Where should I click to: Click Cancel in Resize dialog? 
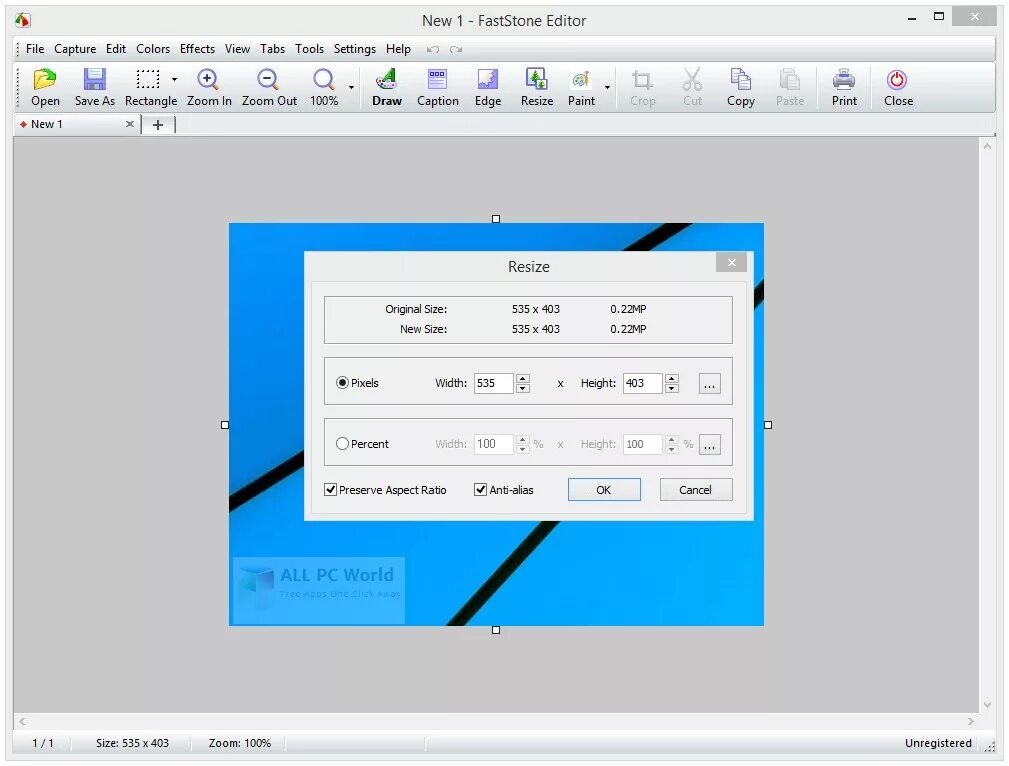(696, 490)
